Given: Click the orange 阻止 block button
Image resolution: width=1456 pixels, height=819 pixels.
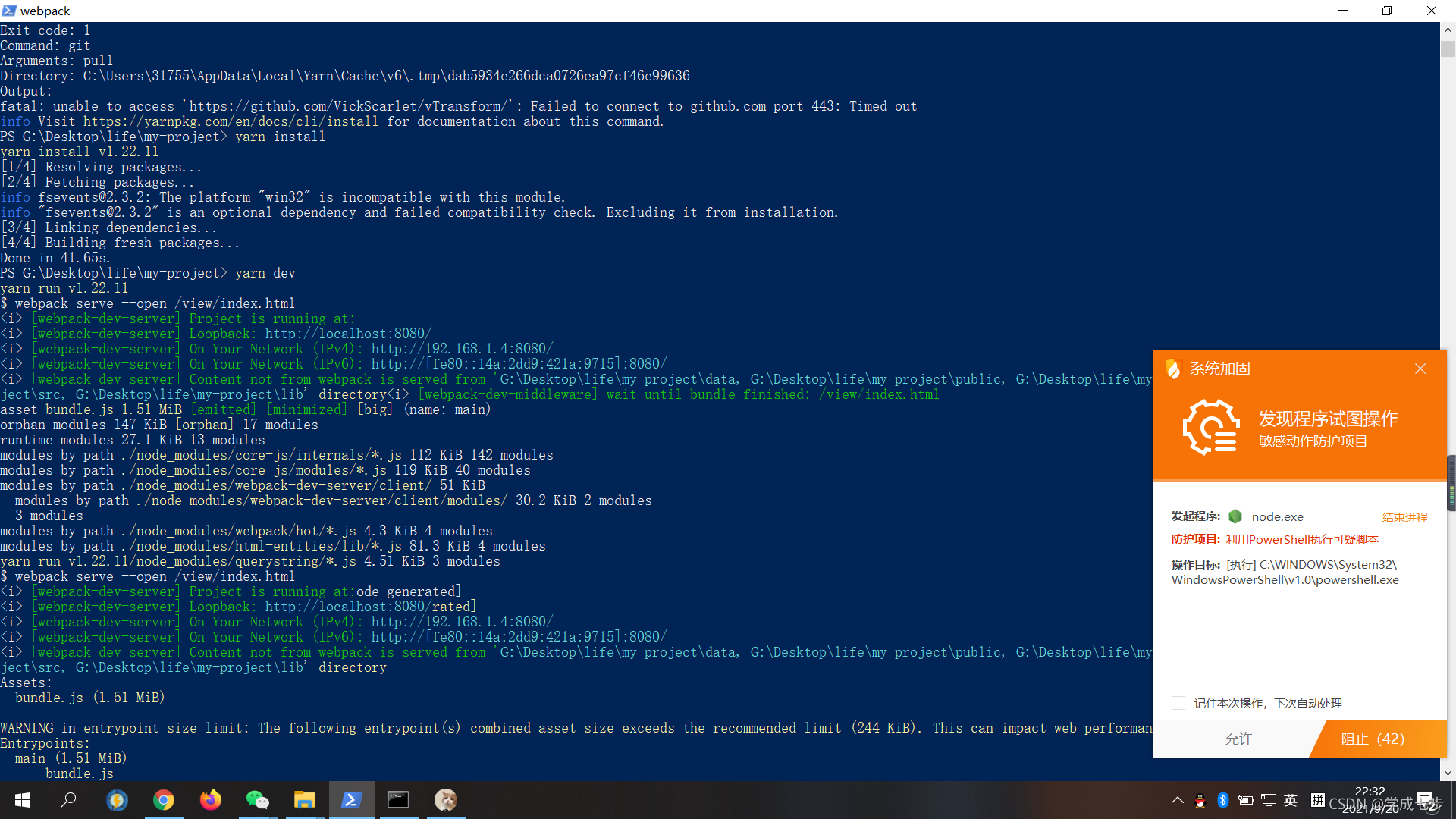Looking at the screenshot, I should click(1373, 739).
